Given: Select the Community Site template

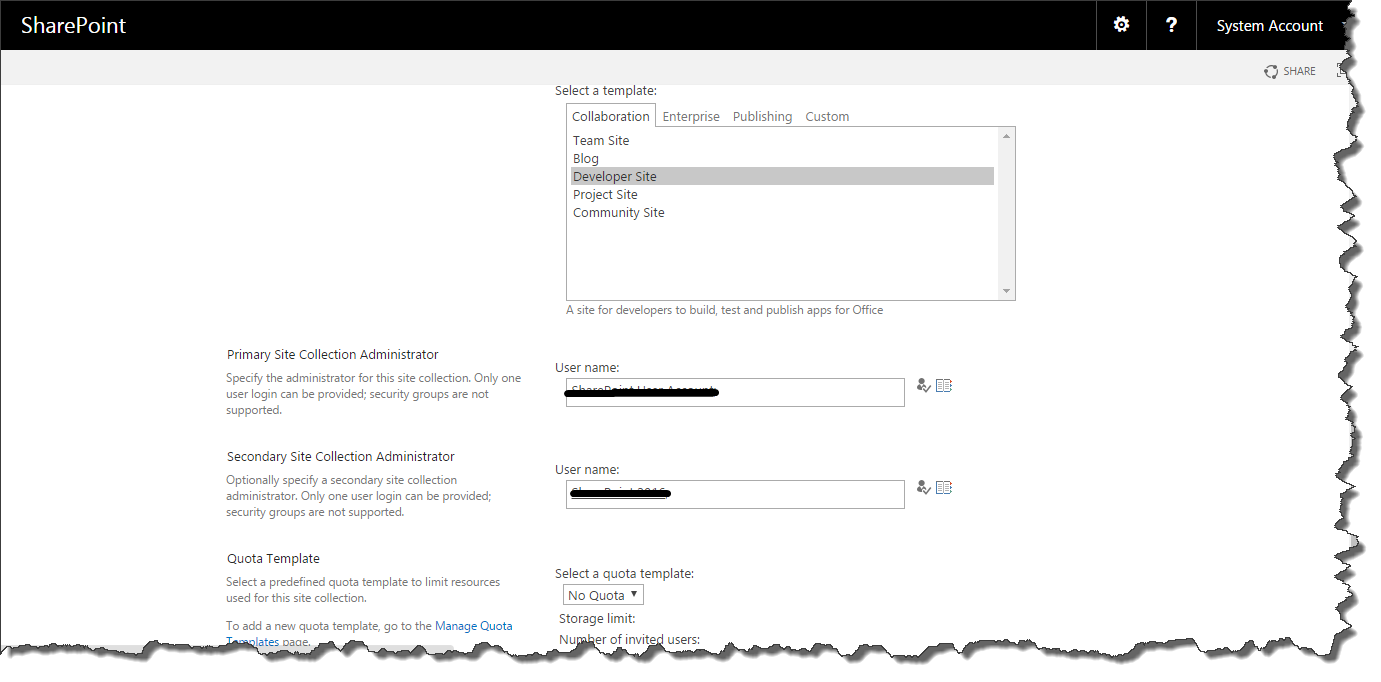Looking at the screenshot, I should [x=782, y=213].
